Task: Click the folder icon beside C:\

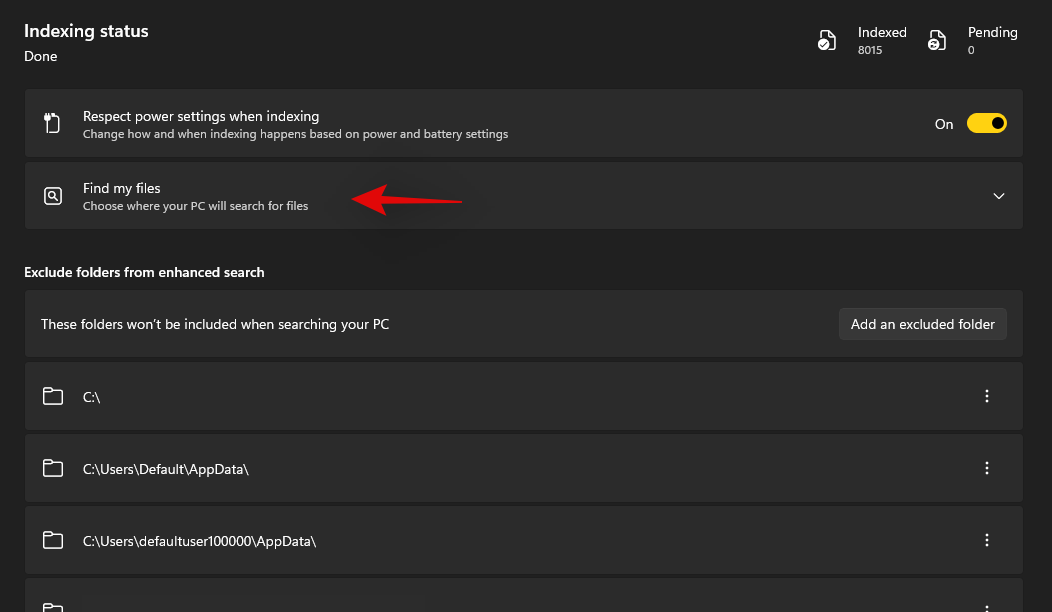Action: (53, 397)
